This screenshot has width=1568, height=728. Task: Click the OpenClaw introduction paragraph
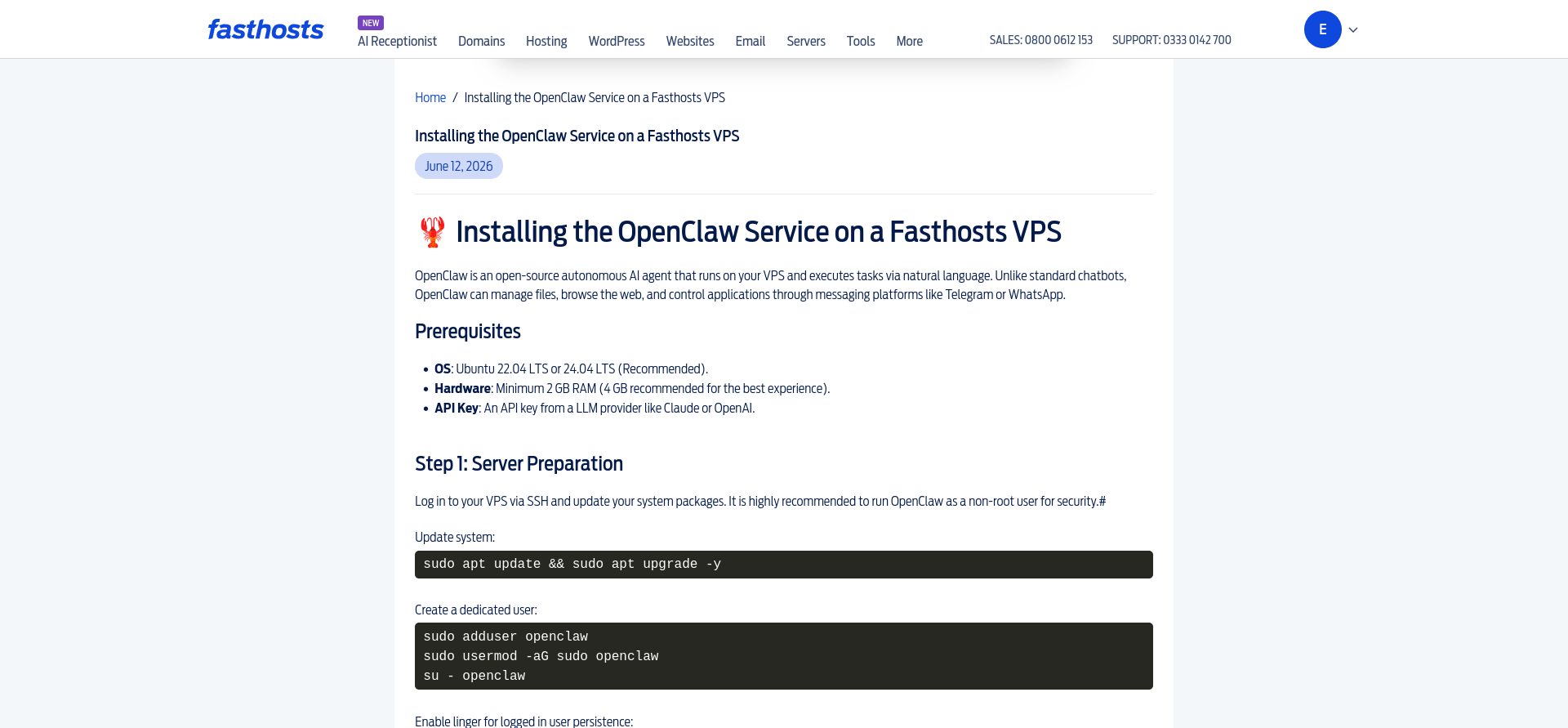(771, 285)
